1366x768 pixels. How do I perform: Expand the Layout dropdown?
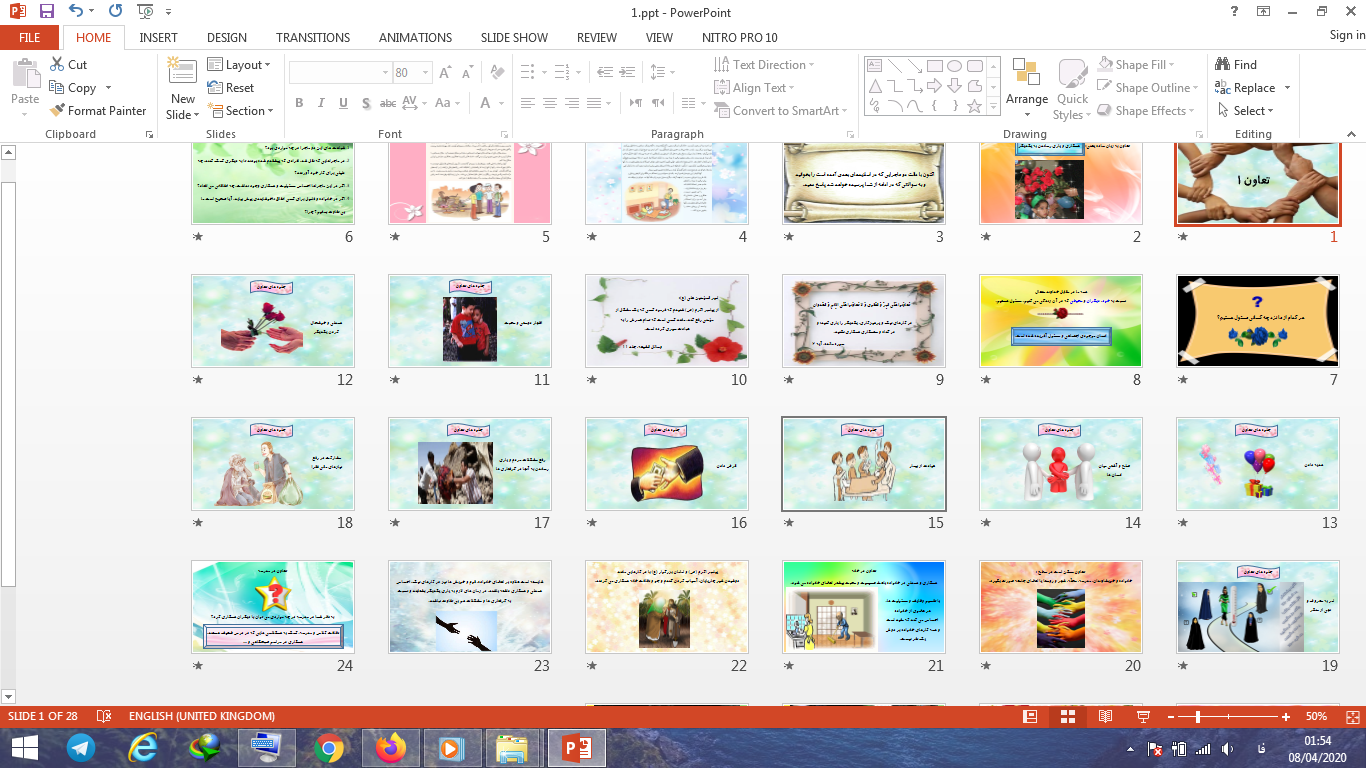coord(240,65)
